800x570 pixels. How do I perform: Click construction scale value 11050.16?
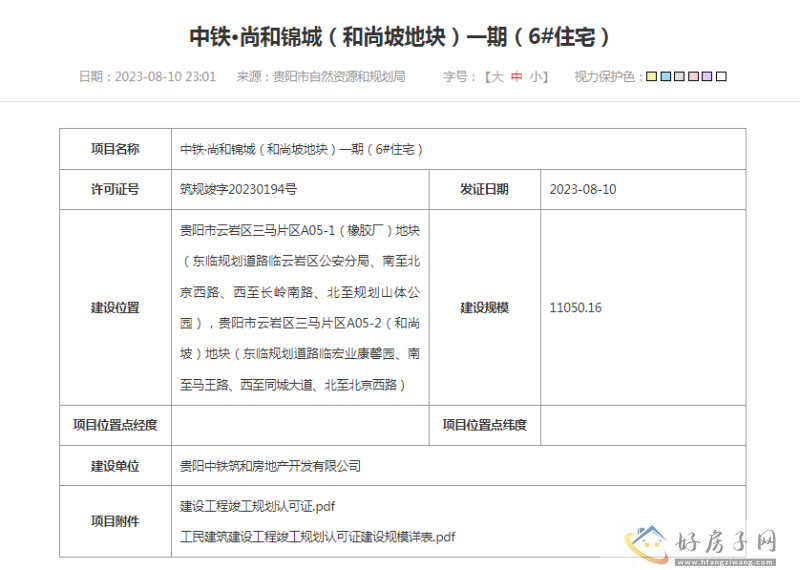coord(576,308)
